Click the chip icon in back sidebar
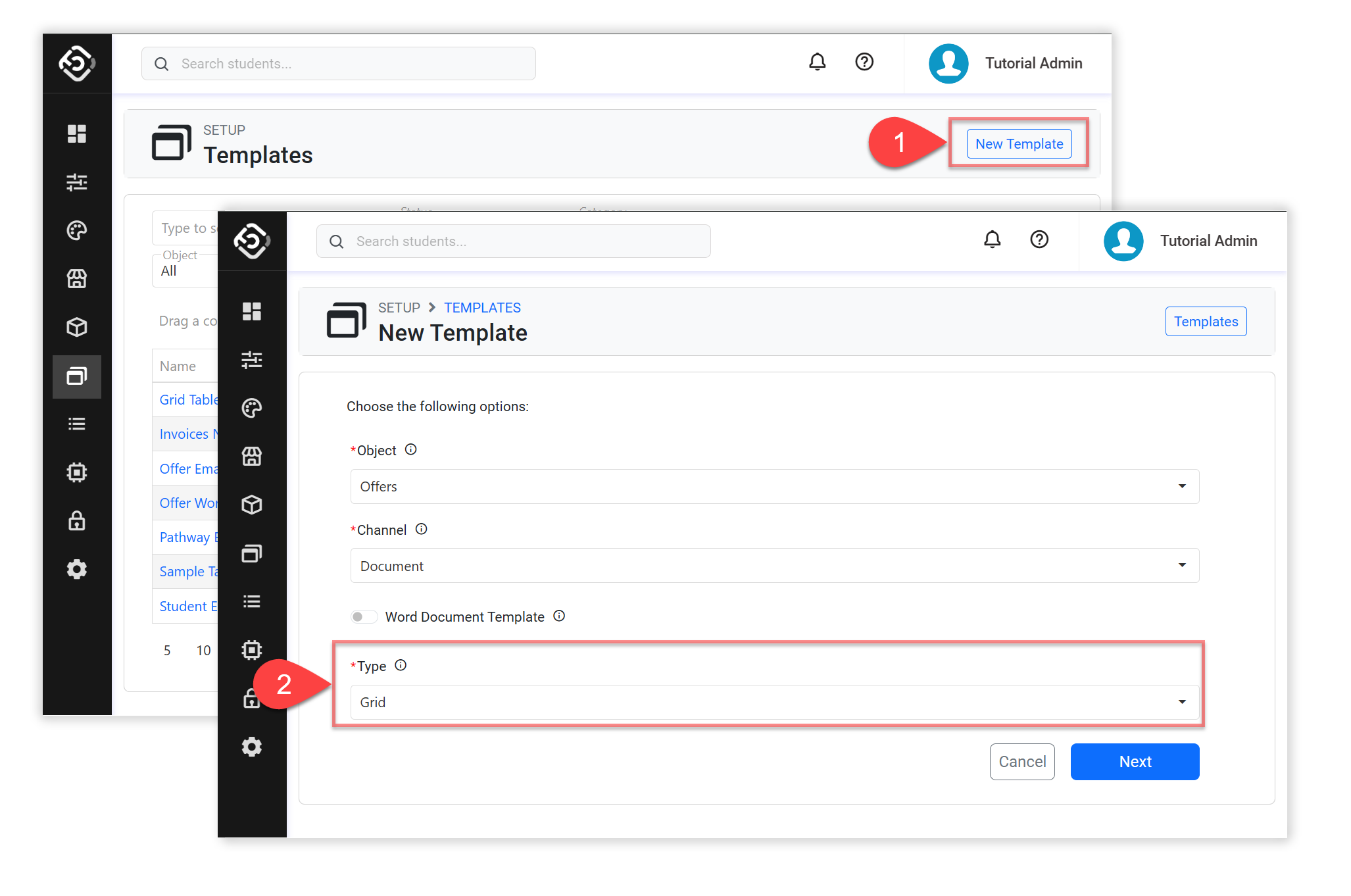 [77, 472]
